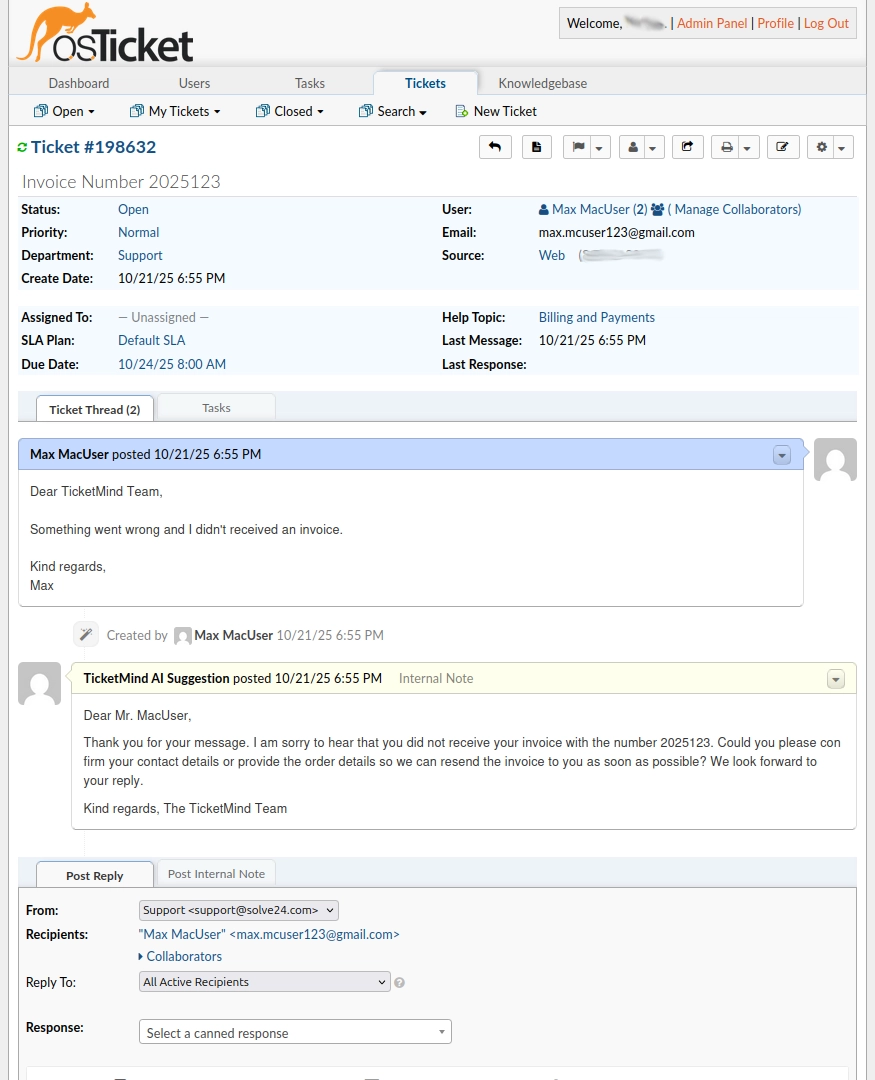
Task: Click the Transfer ticket icon
Action: [x=687, y=146]
